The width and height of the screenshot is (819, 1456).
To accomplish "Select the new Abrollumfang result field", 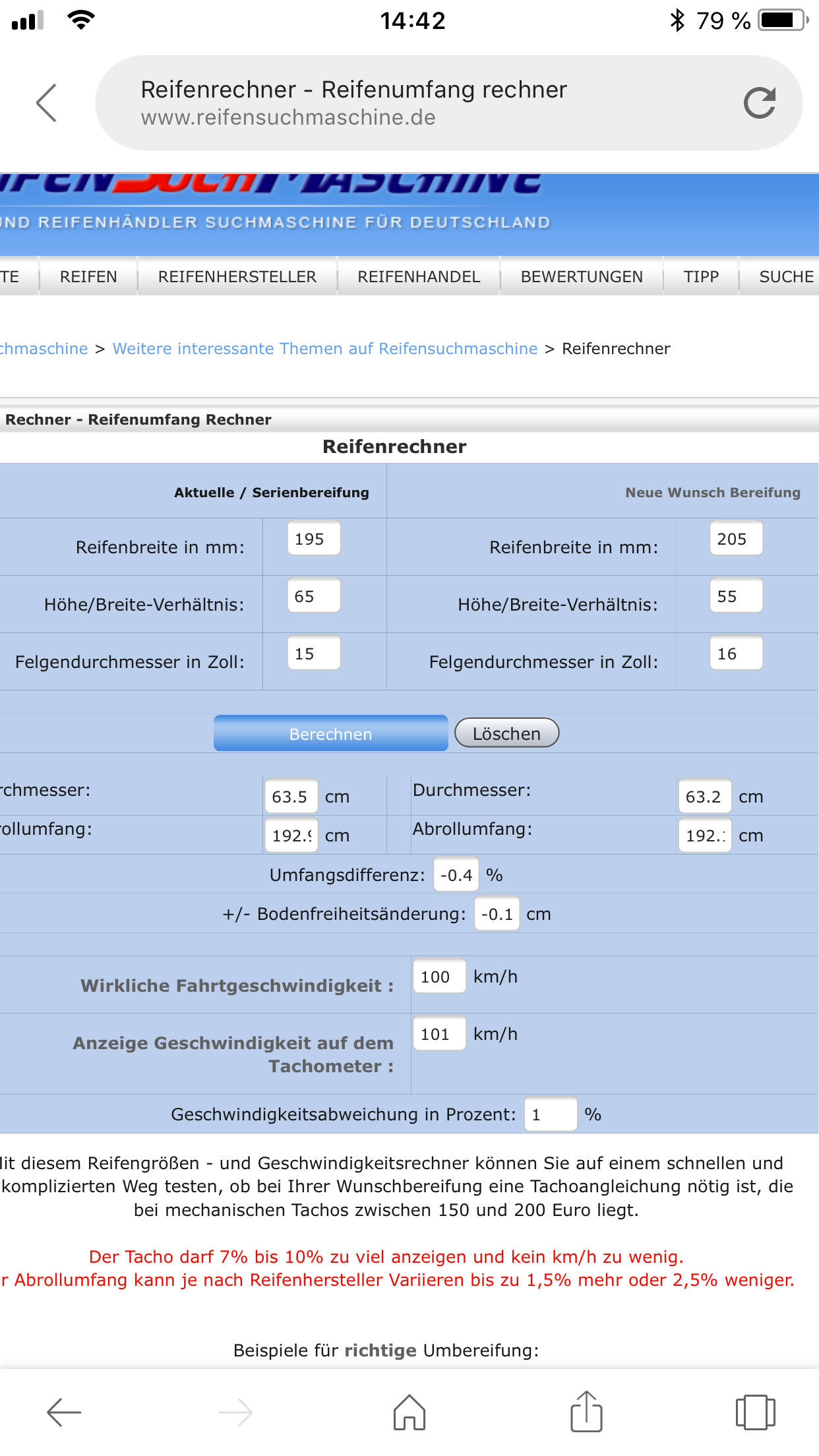I will coord(705,835).
